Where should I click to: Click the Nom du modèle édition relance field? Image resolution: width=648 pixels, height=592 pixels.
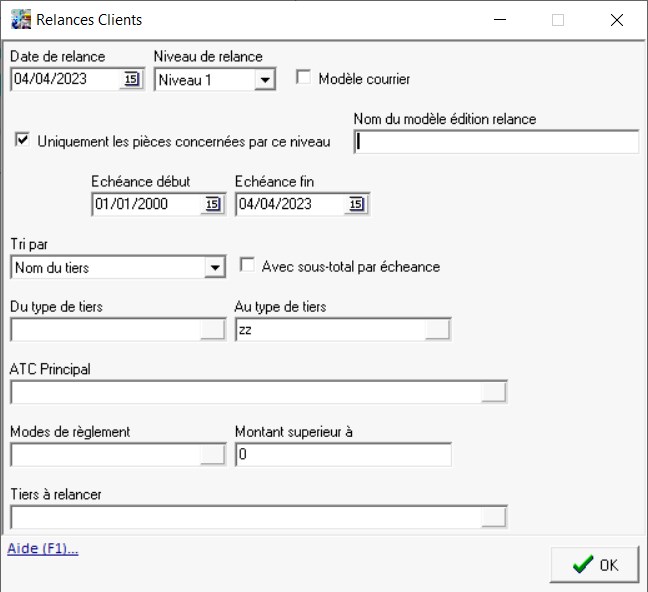(x=496, y=142)
